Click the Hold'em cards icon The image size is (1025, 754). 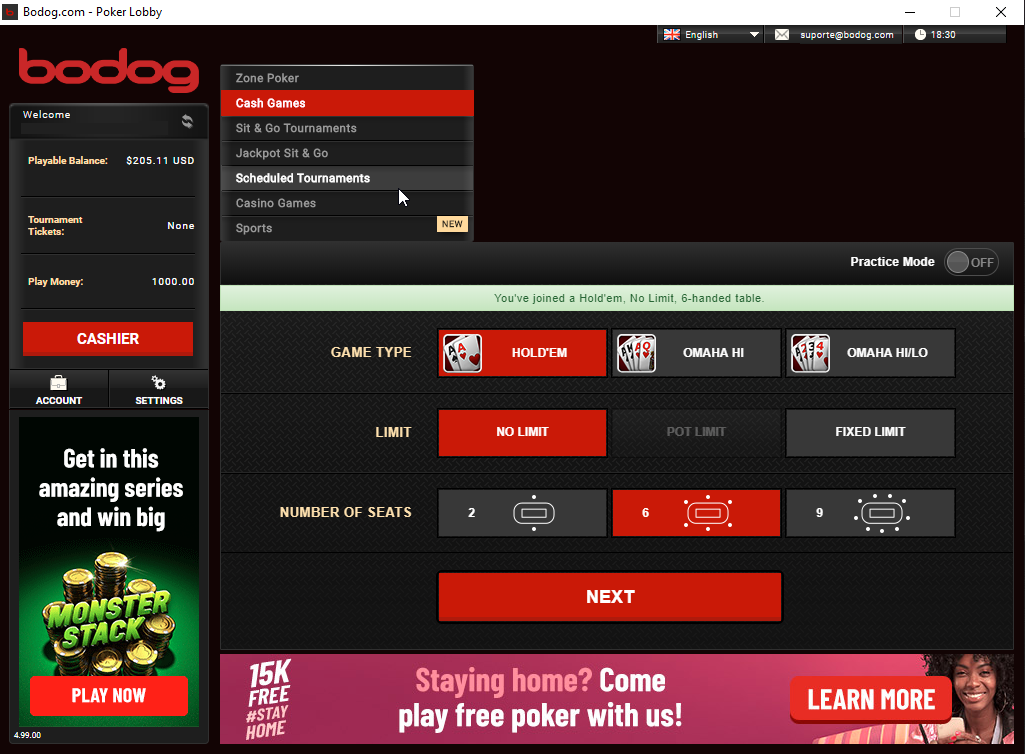pos(462,353)
